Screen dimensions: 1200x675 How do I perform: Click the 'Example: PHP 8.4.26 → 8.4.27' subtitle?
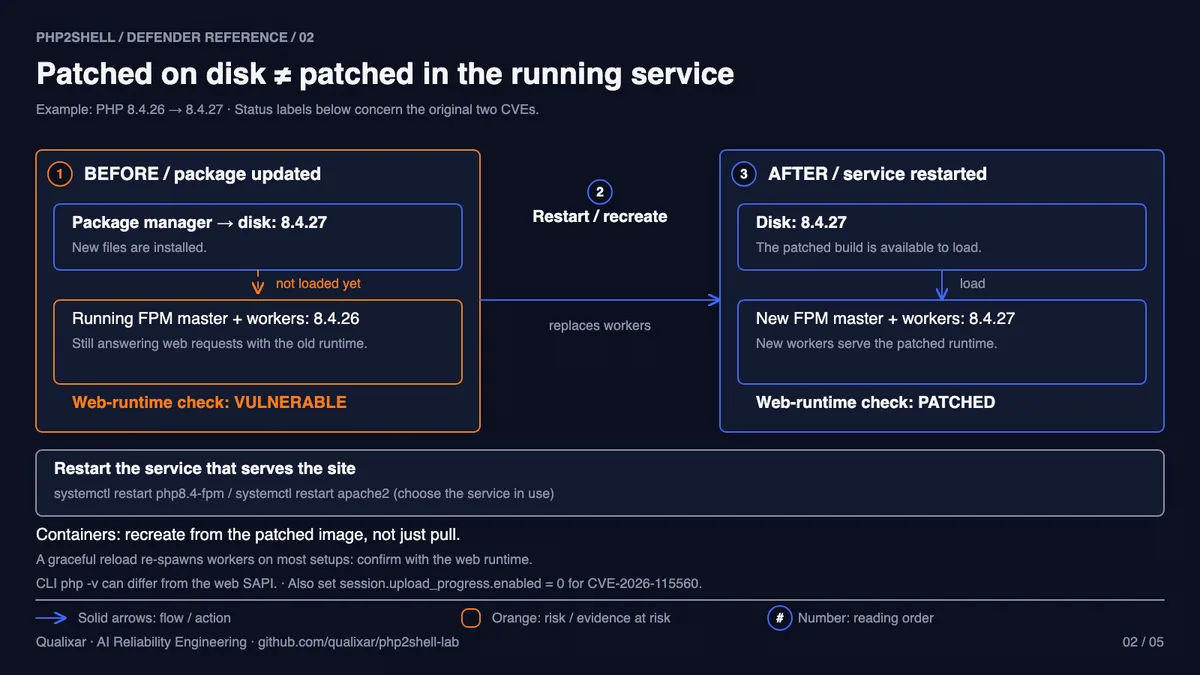tap(128, 109)
